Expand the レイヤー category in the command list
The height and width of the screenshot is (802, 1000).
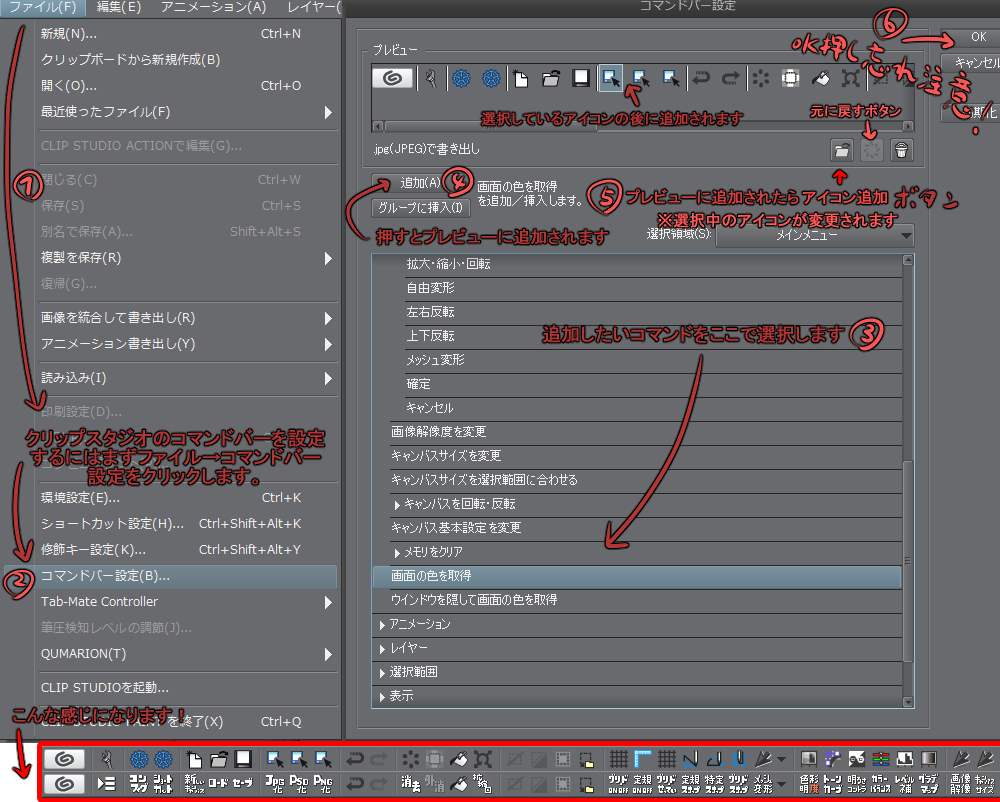(x=382, y=649)
